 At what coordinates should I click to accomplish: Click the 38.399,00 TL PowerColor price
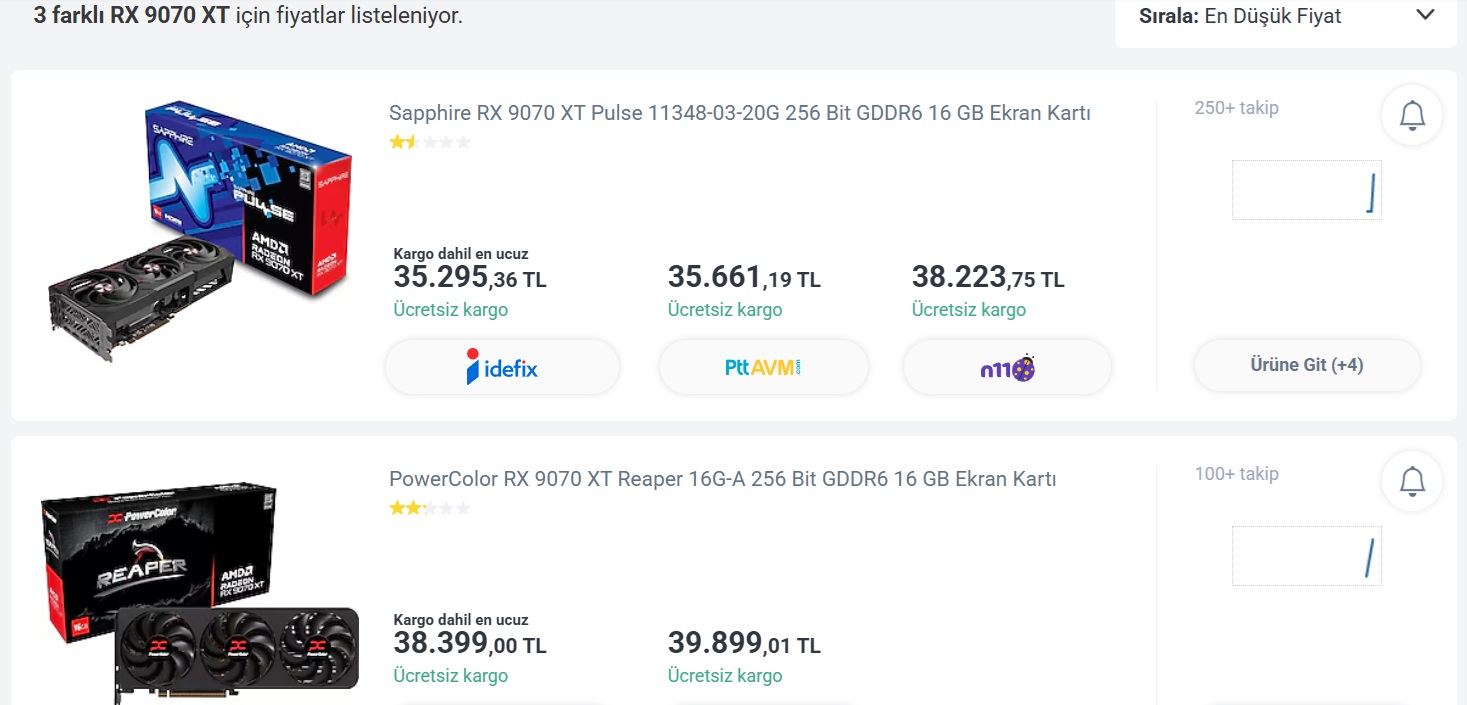pyautogui.click(x=469, y=643)
